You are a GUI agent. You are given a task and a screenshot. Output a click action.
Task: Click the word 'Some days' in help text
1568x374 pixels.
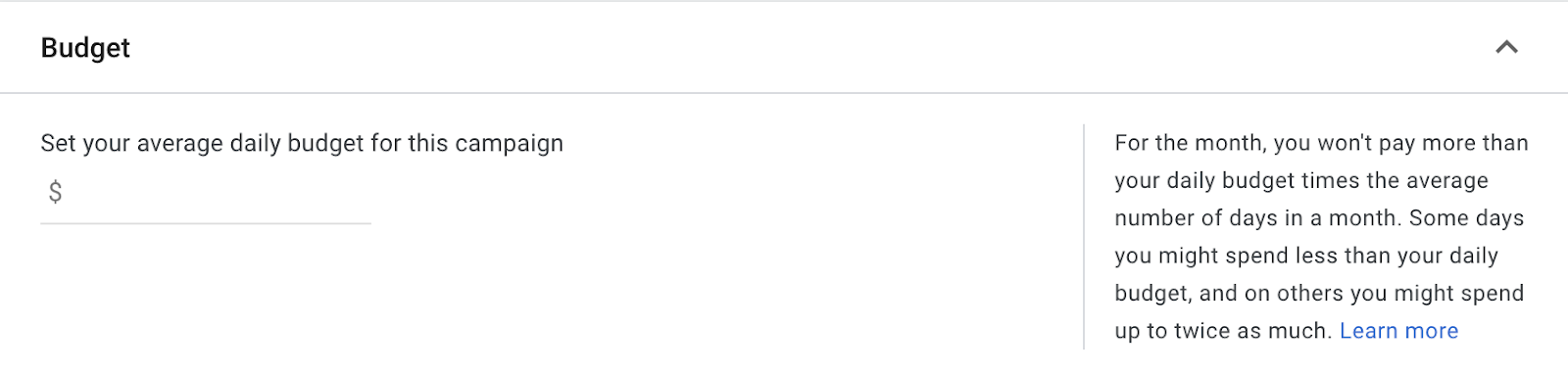[x=1466, y=218]
